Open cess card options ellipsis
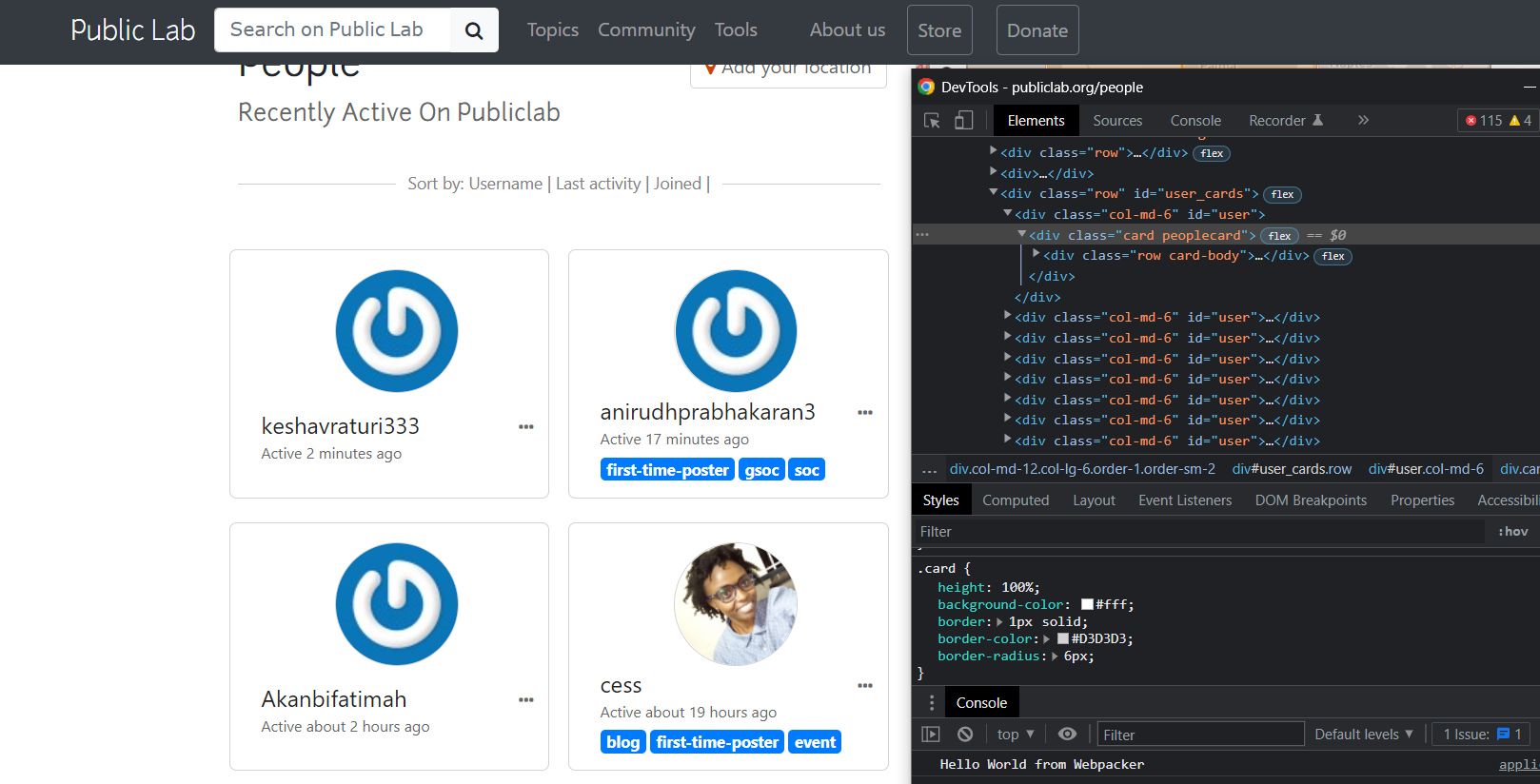 [865, 686]
